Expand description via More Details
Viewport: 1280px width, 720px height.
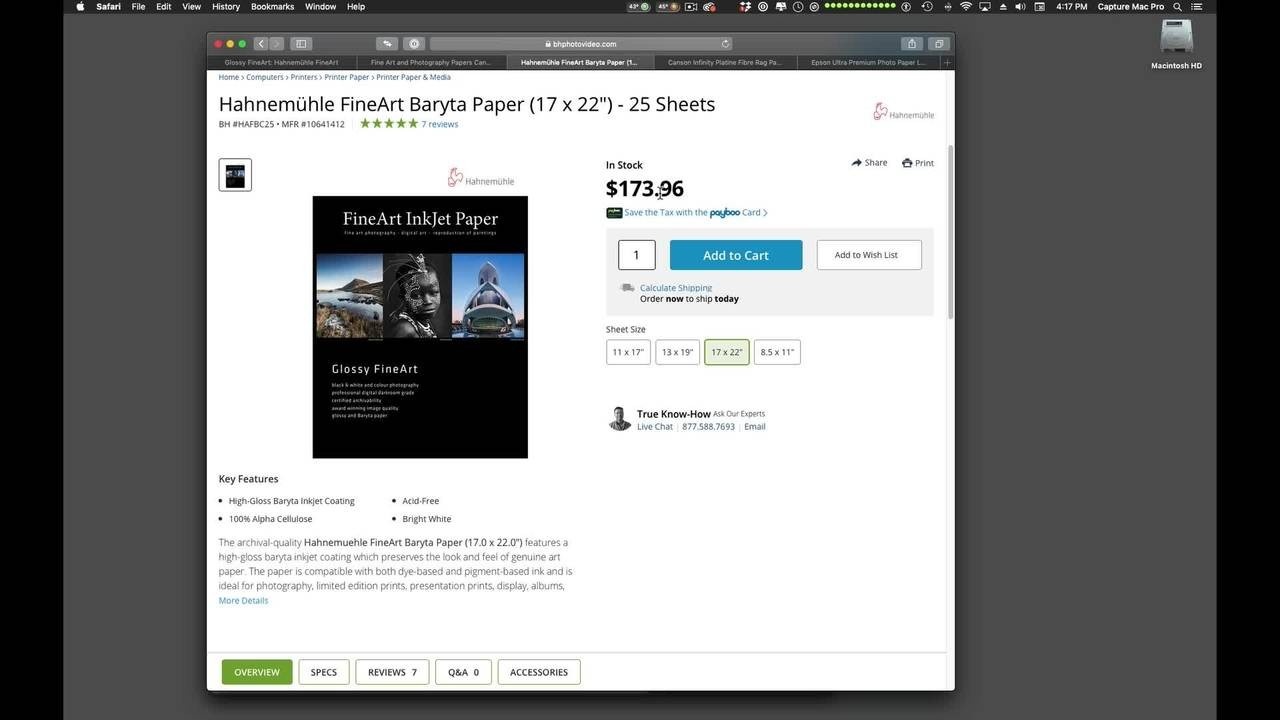(243, 600)
